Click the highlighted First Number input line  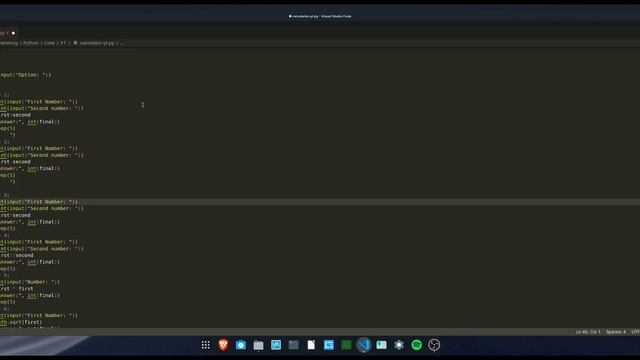click(x=39, y=202)
